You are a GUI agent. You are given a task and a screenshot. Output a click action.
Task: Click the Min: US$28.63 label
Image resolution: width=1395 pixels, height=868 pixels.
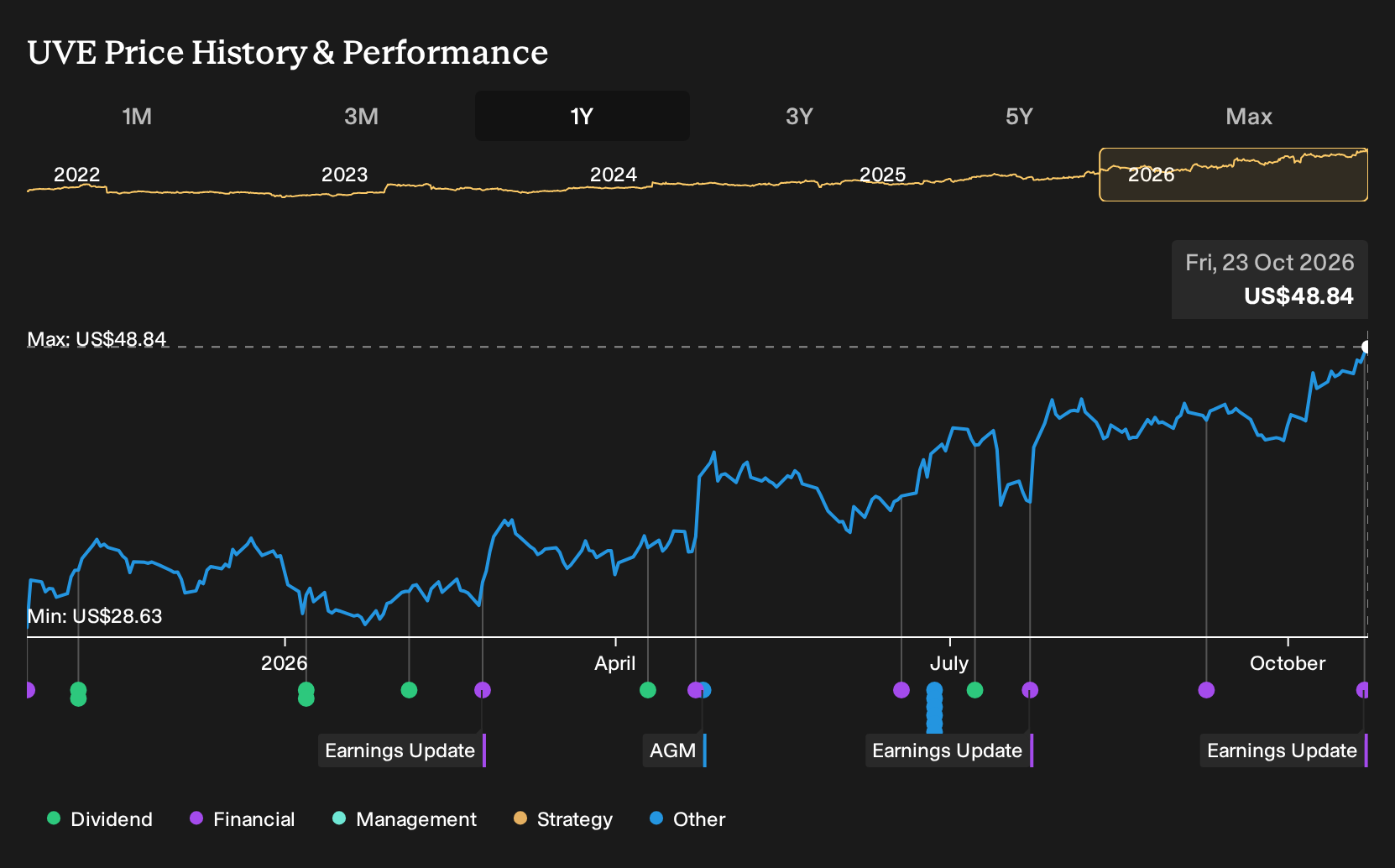click(x=95, y=616)
